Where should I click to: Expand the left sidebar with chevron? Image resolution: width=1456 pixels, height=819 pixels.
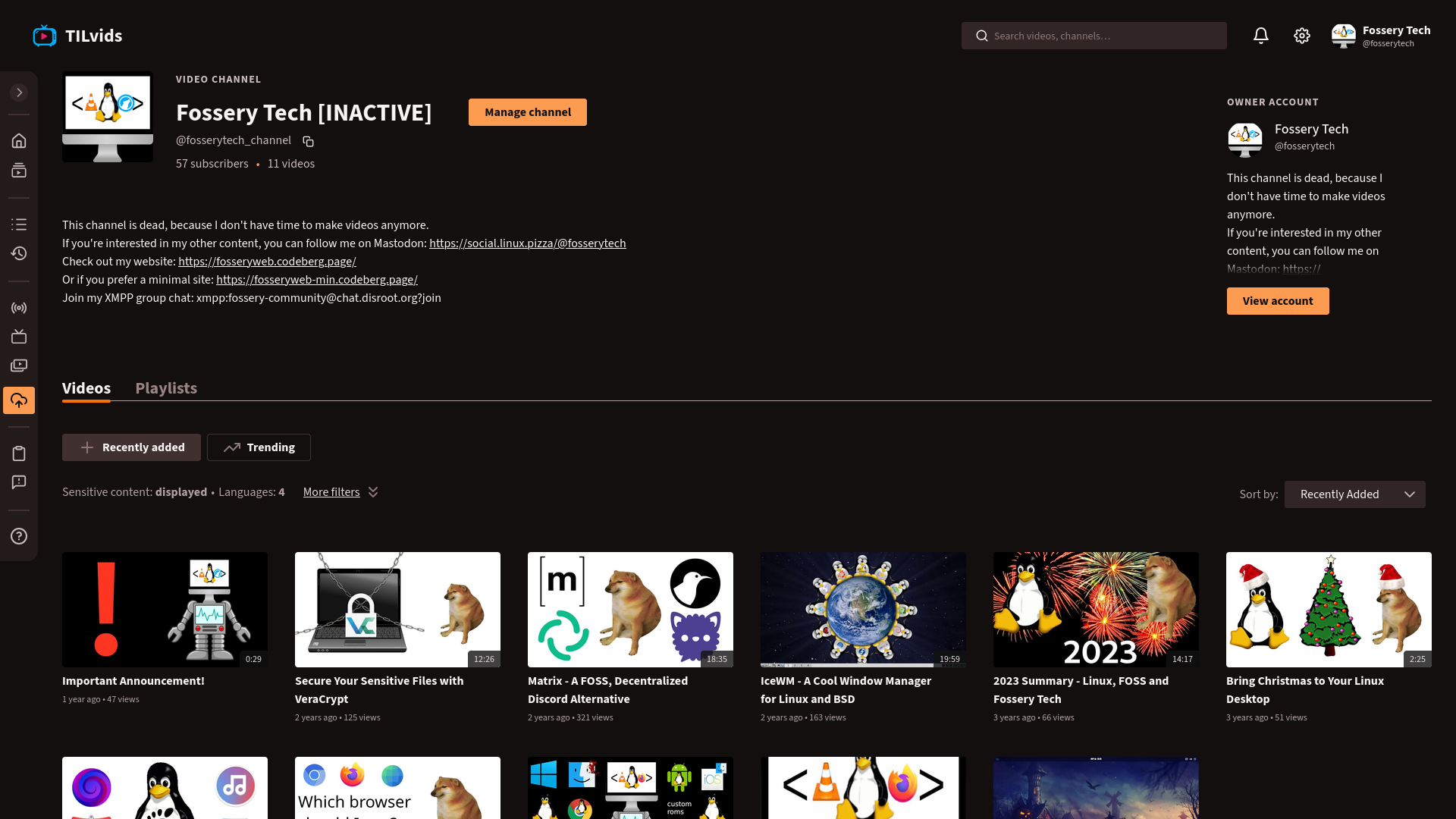[x=19, y=93]
